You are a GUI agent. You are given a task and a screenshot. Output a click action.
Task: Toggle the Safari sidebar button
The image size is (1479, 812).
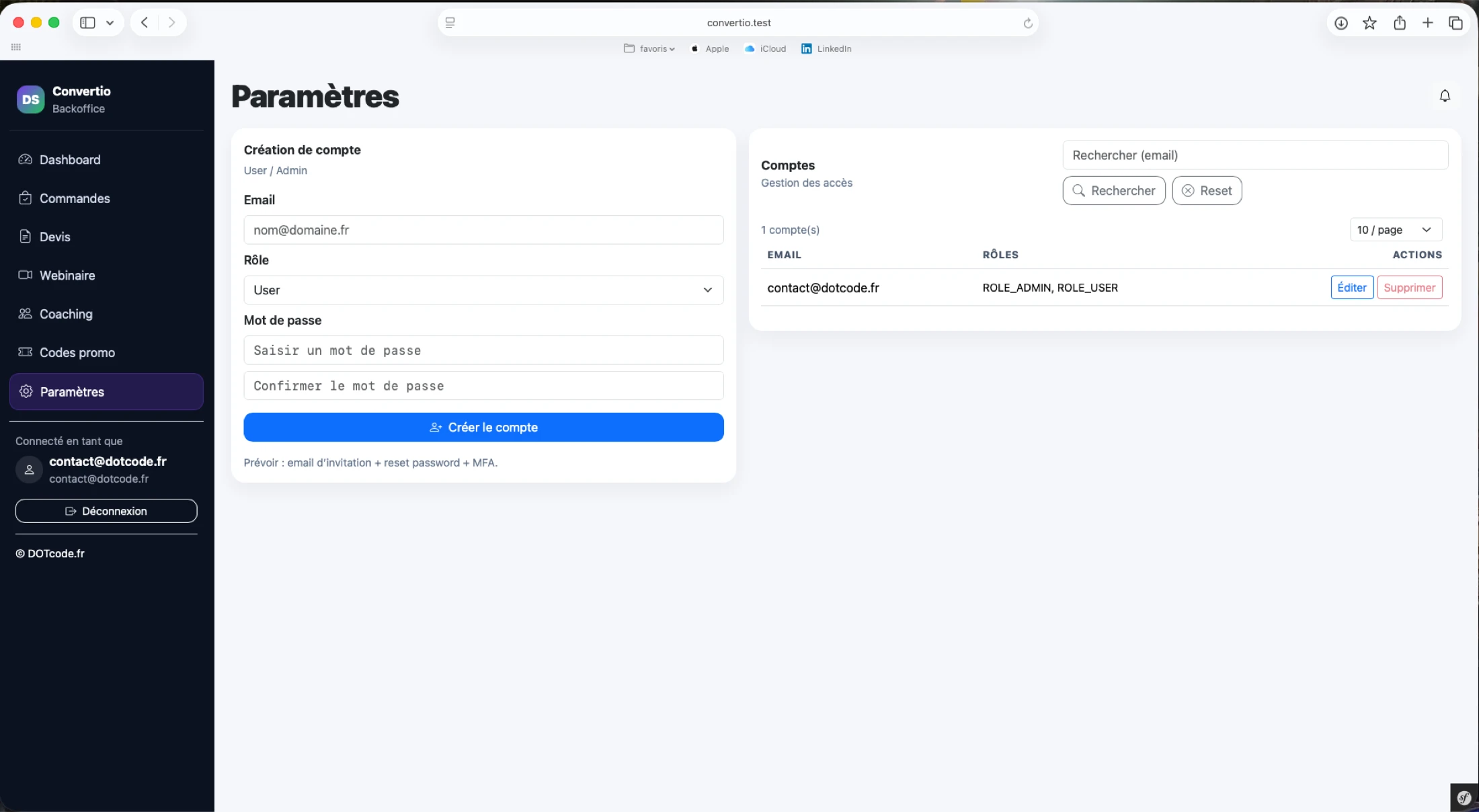pos(87,23)
